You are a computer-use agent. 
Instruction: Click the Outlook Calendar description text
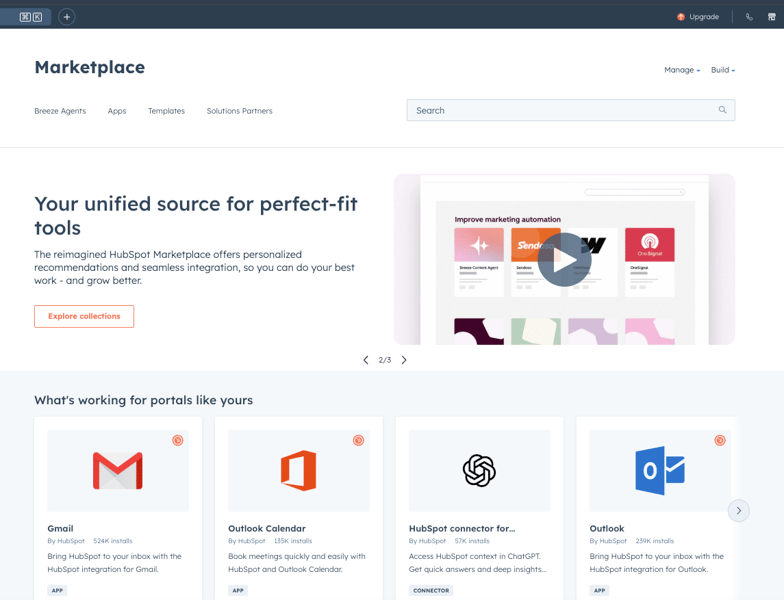297,562
